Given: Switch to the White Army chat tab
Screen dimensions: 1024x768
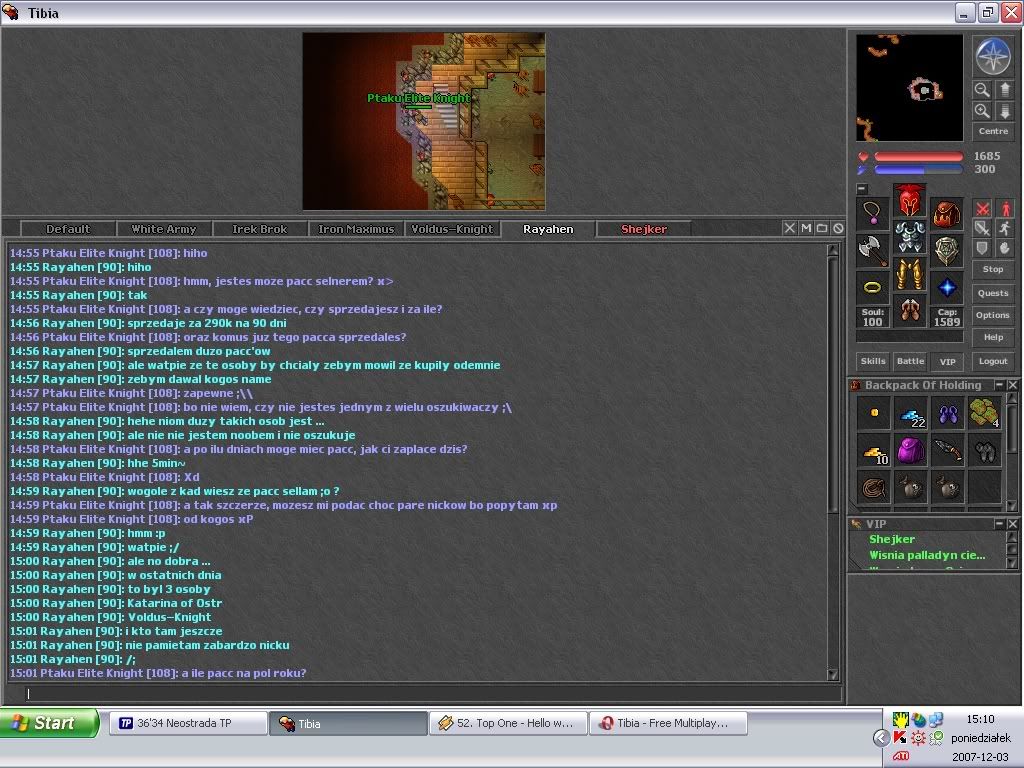Looking at the screenshot, I should tap(164, 229).
